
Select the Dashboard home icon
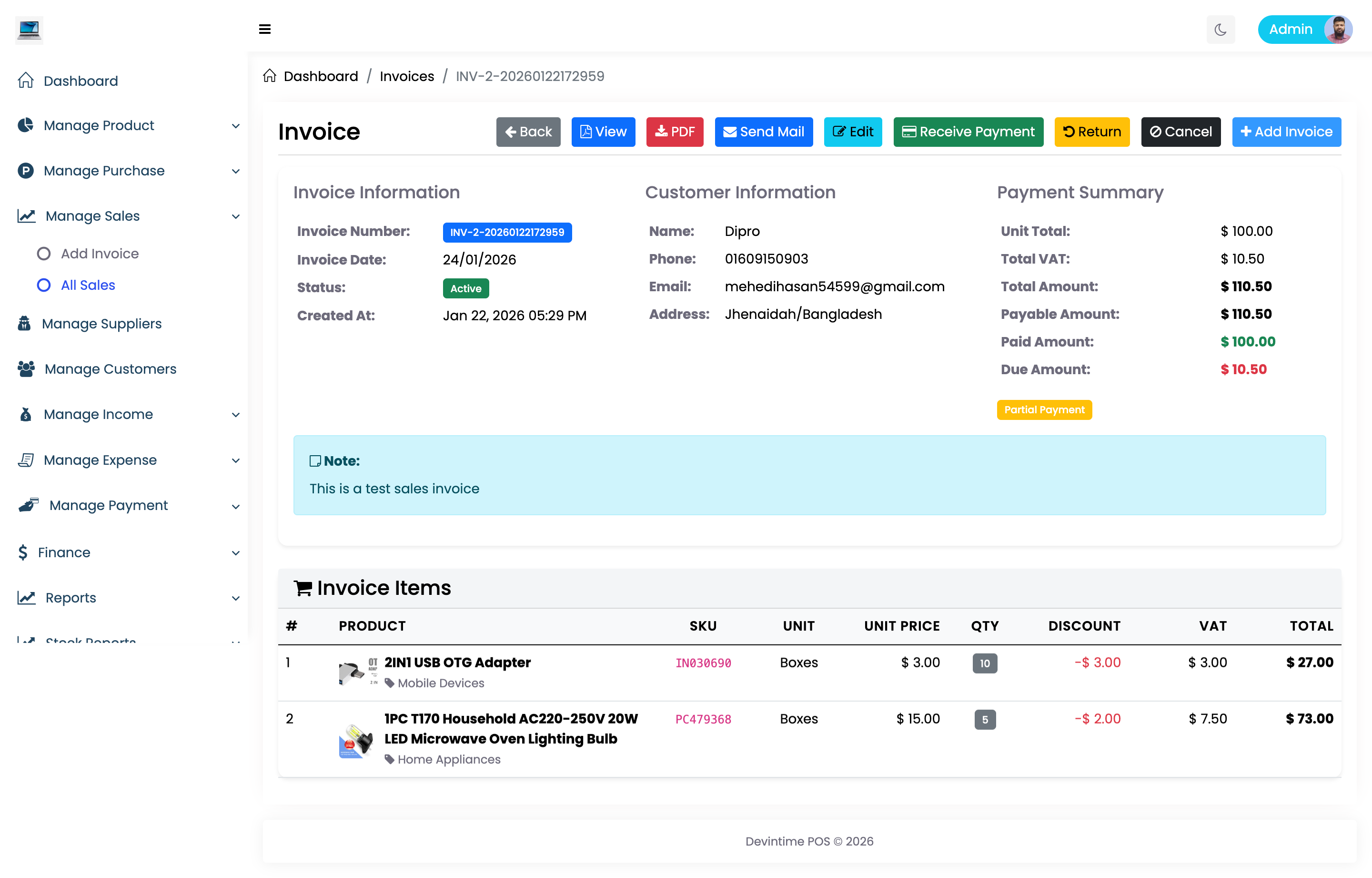coord(25,81)
